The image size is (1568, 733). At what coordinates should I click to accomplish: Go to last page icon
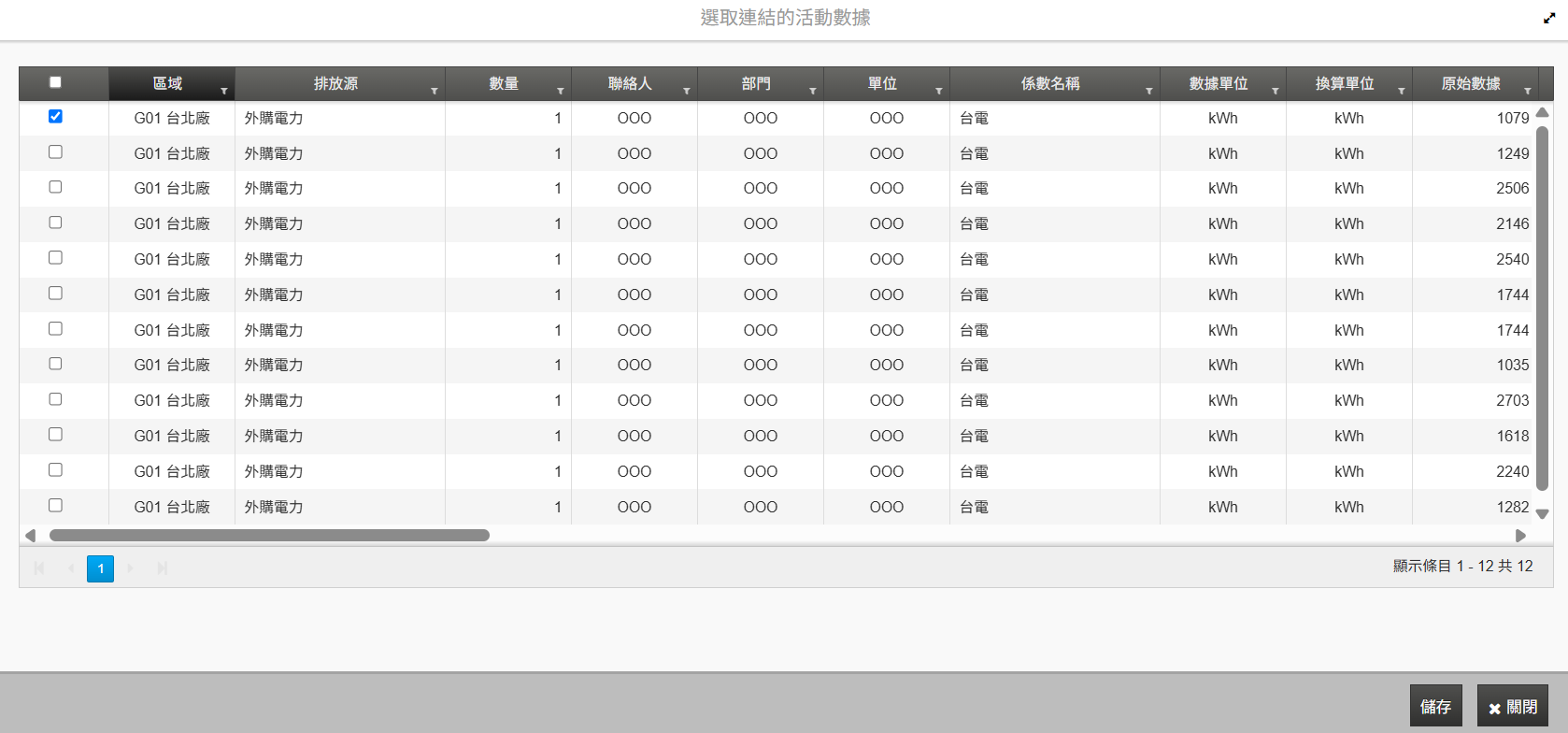[x=163, y=568]
